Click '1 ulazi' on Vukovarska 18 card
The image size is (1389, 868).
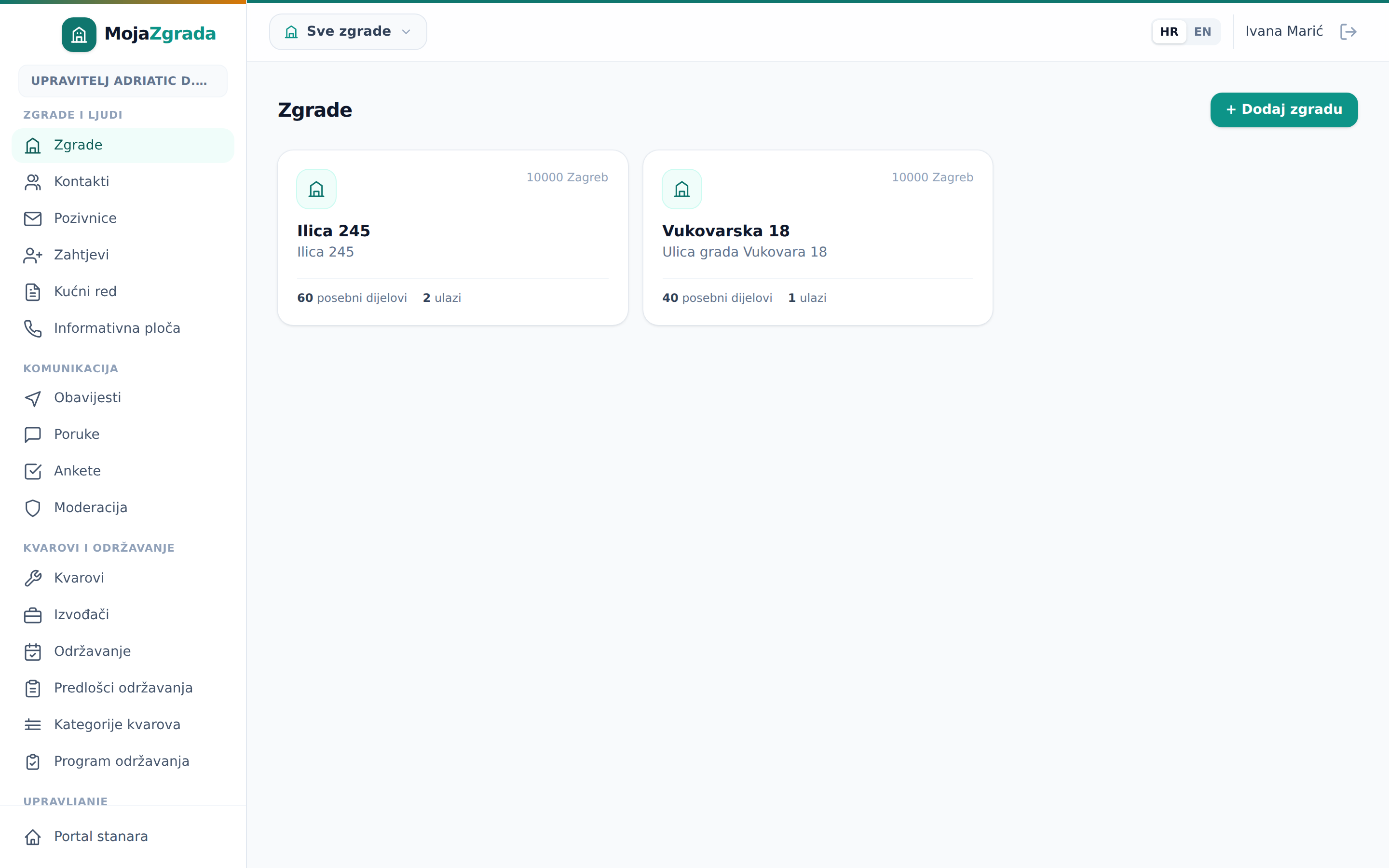coord(807,298)
